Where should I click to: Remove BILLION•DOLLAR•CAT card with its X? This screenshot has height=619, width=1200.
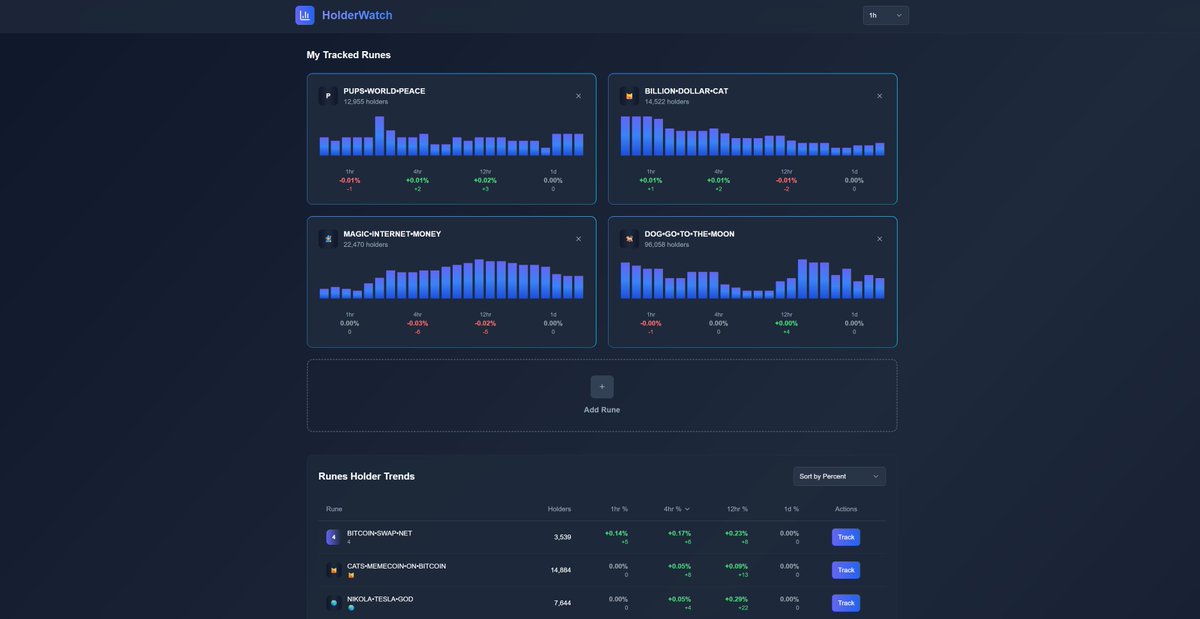tap(879, 96)
